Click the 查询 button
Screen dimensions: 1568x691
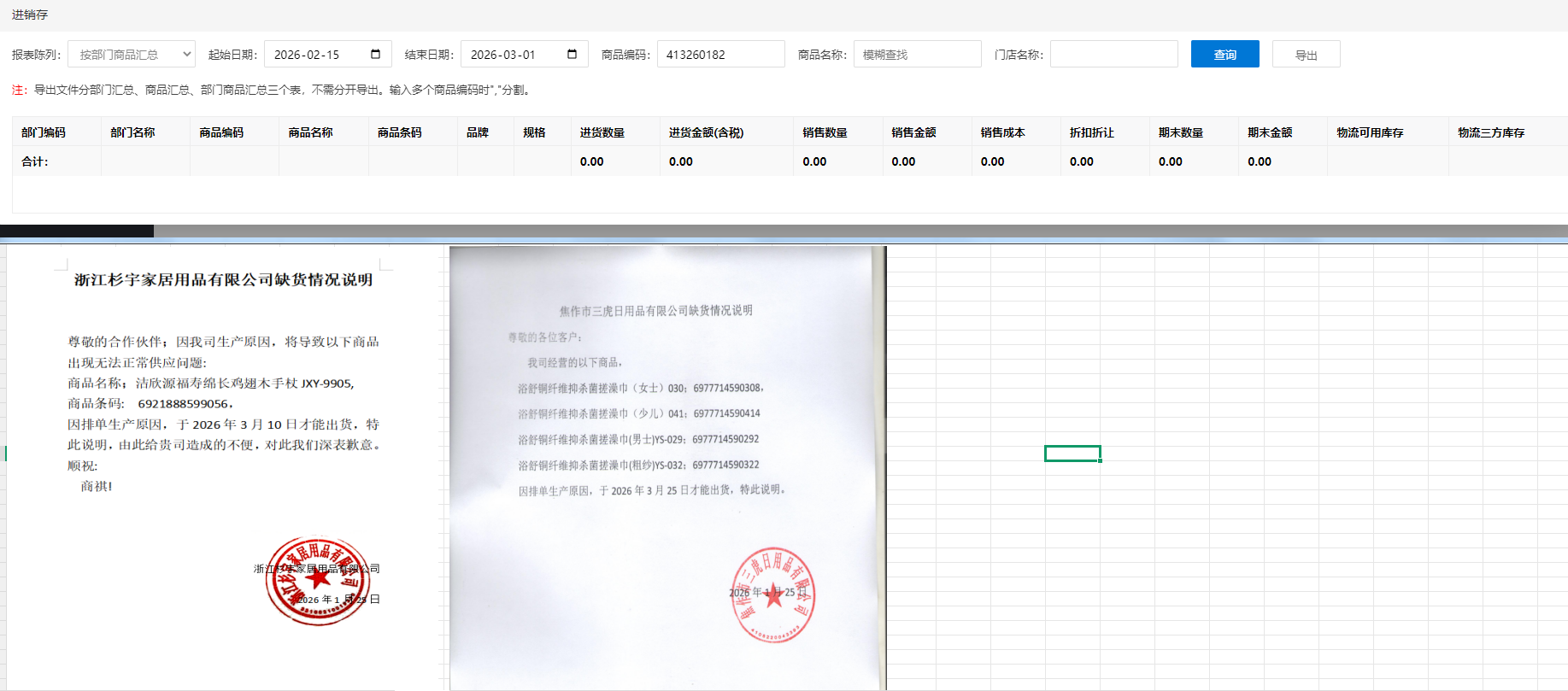1224,55
